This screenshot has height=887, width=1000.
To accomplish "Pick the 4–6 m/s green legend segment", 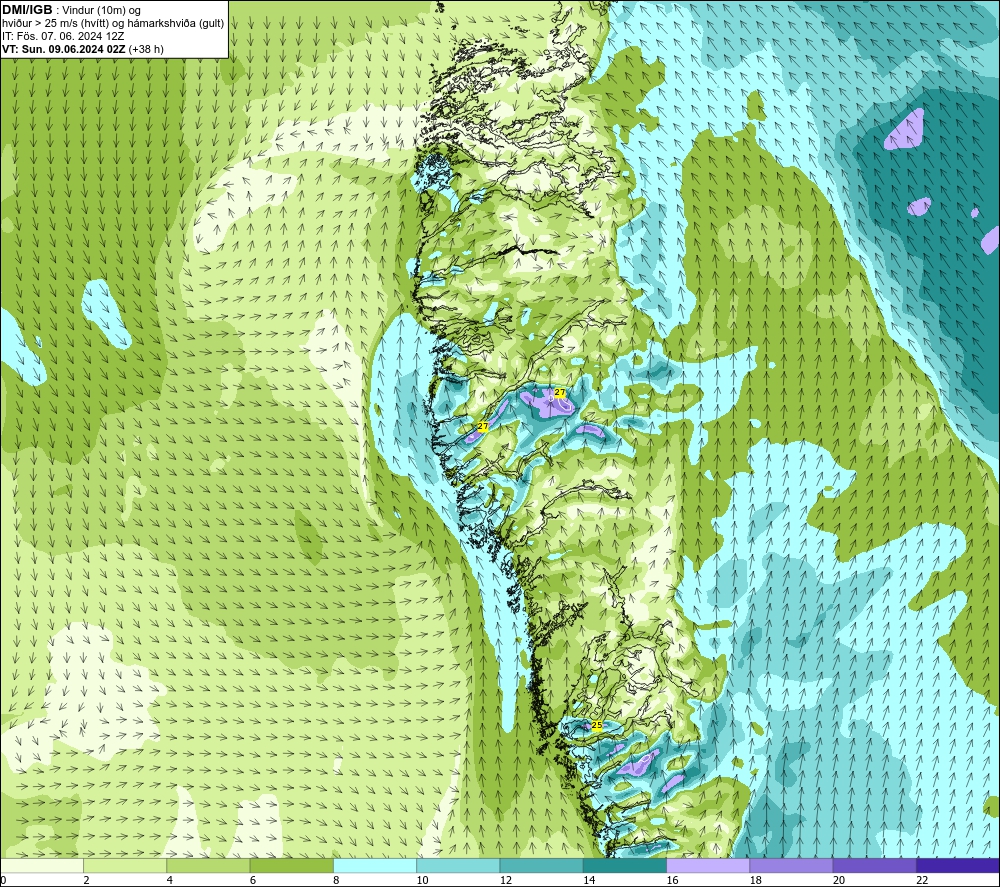I will click(x=208, y=865).
